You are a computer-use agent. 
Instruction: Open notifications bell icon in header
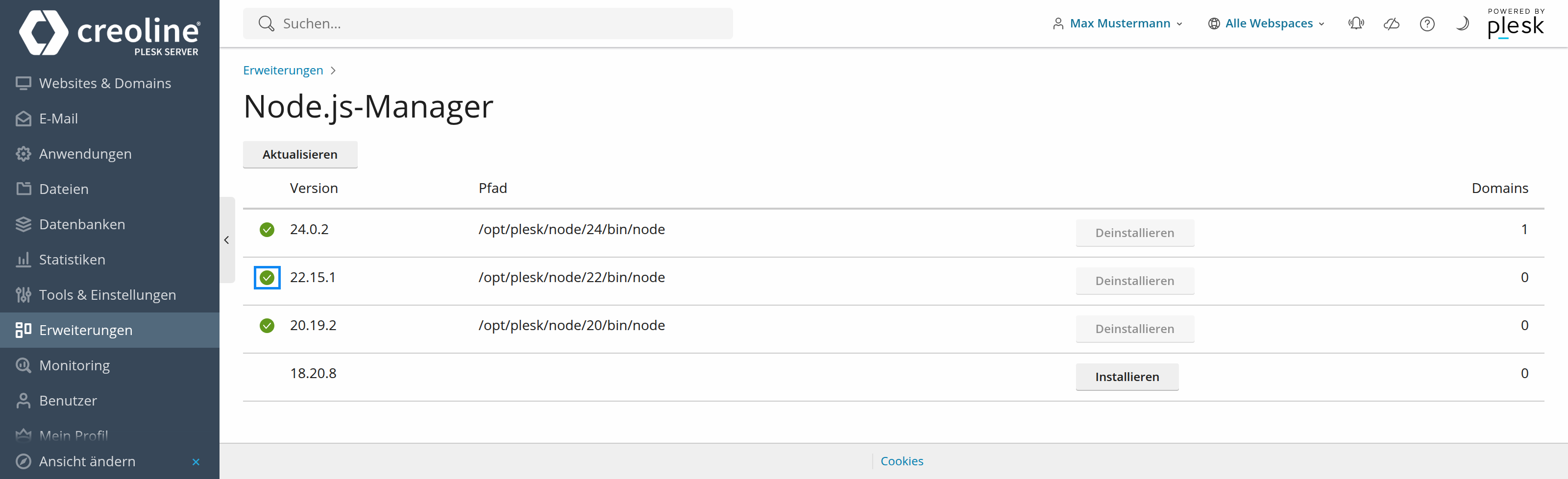coord(1356,24)
